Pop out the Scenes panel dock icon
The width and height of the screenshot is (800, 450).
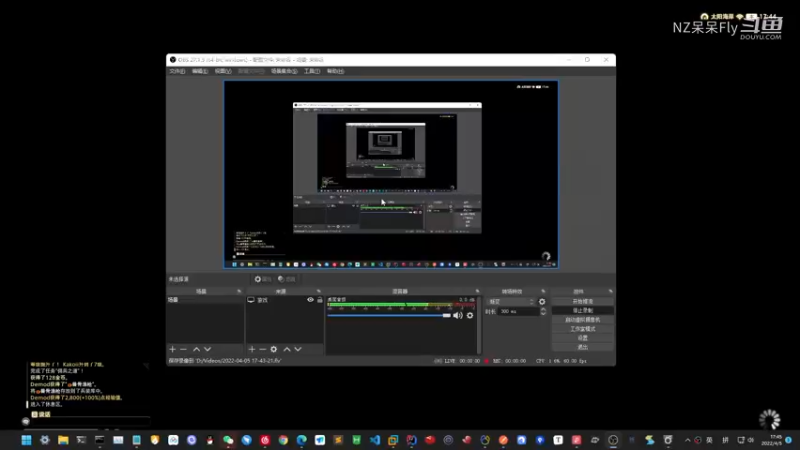point(239,291)
